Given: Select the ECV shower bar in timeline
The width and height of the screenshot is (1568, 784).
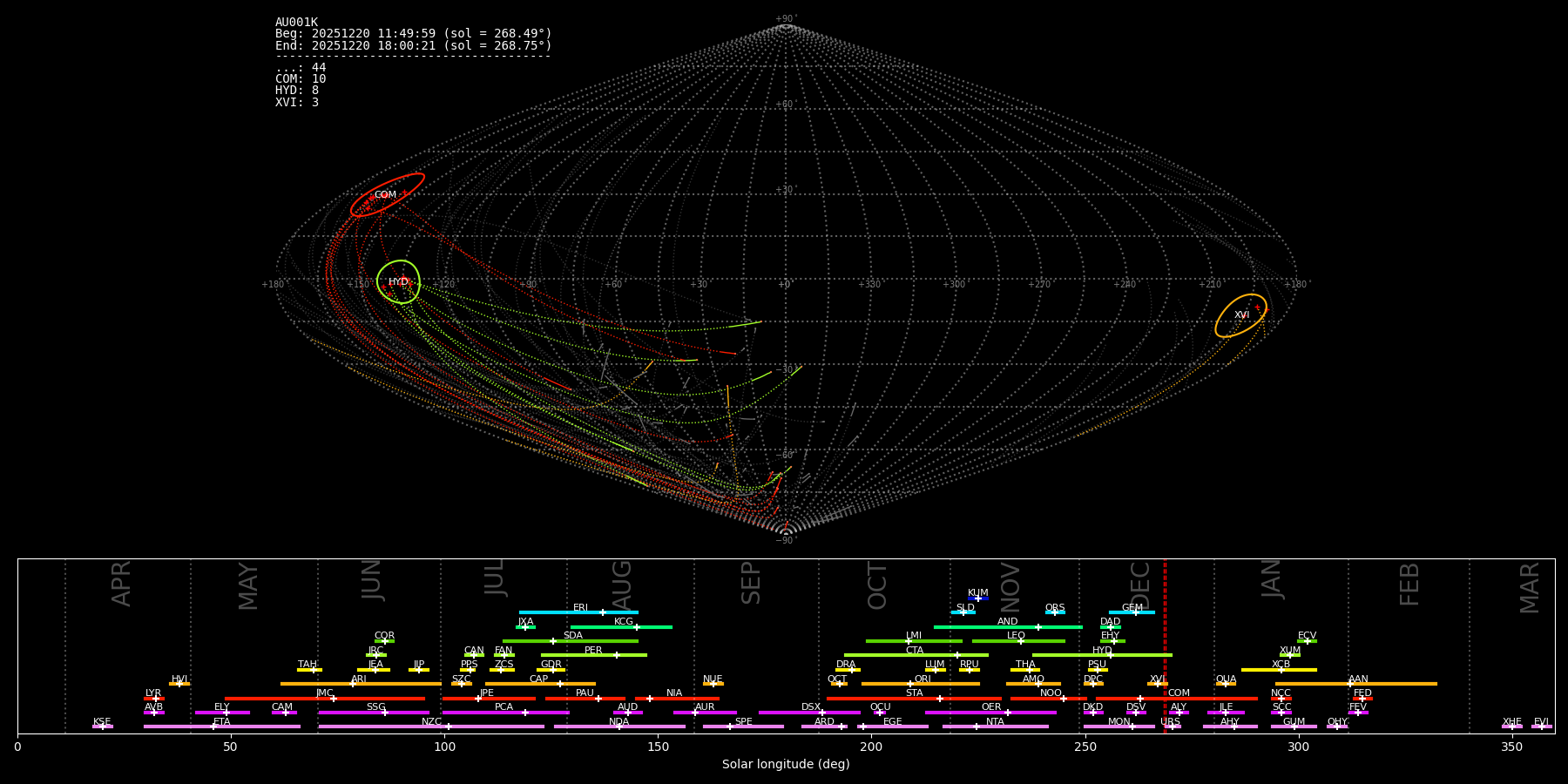Looking at the screenshot, I should tap(1307, 641).
